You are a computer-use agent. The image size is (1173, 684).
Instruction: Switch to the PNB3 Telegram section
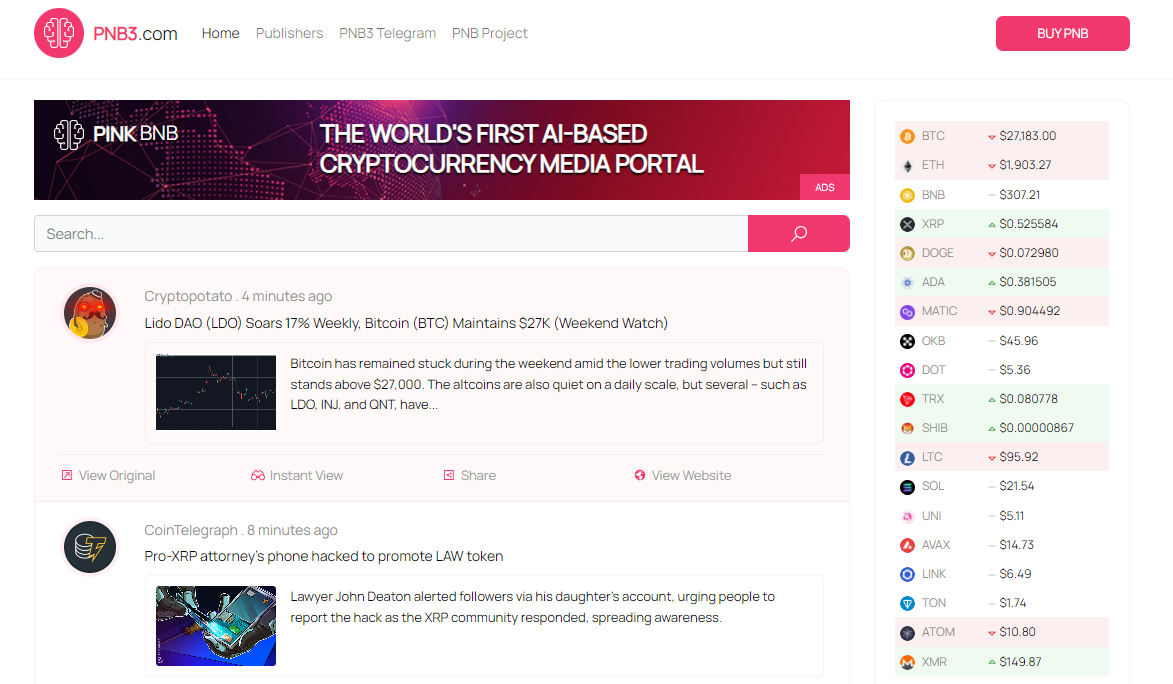tap(387, 33)
